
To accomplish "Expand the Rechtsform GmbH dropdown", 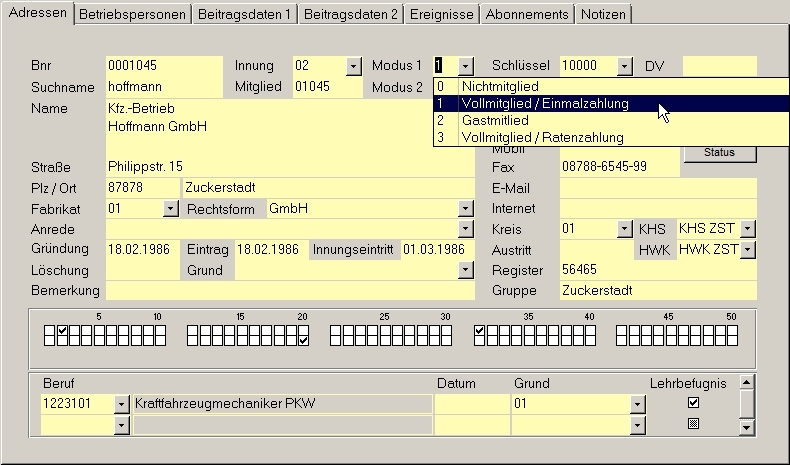I will (x=465, y=209).
